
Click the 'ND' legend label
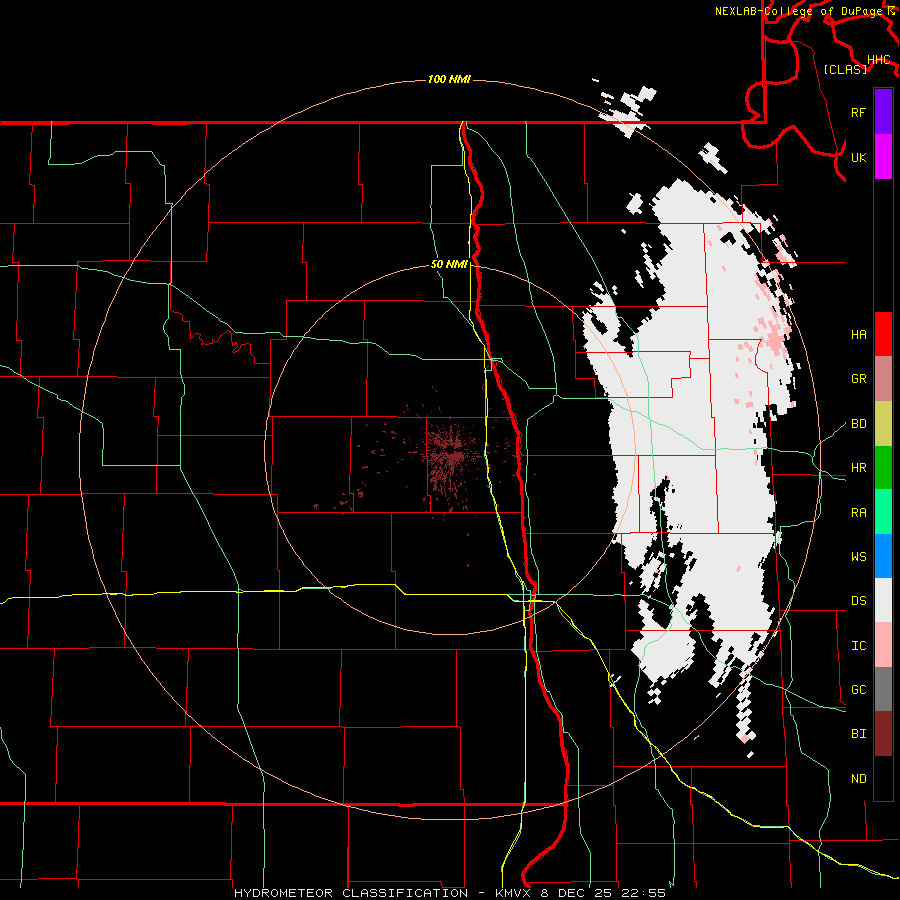pos(858,778)
